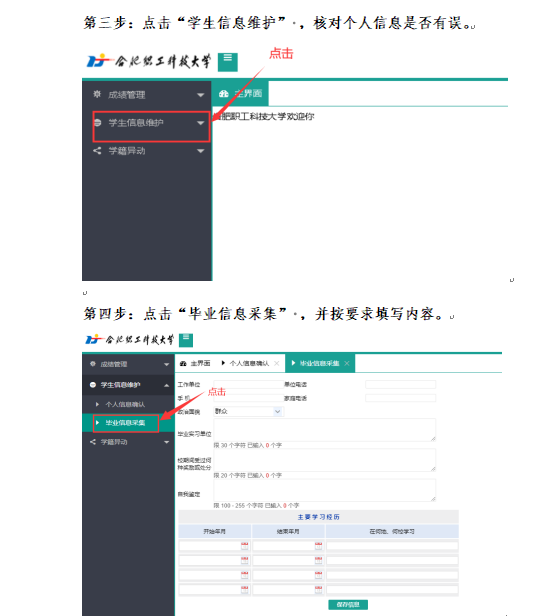Viewport: 549px width, 616px height.
Task: Expand 学籍异动 arrow in upper sidebar
Action: pyautogui.click(x=200, y=151)
